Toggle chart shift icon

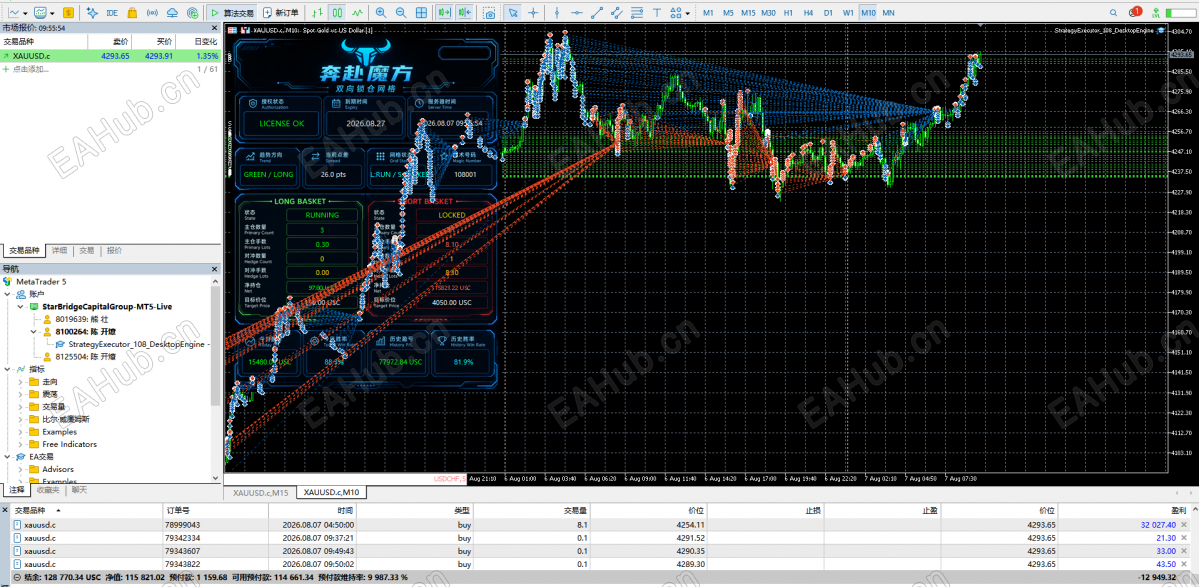click(x=465, y=13)
